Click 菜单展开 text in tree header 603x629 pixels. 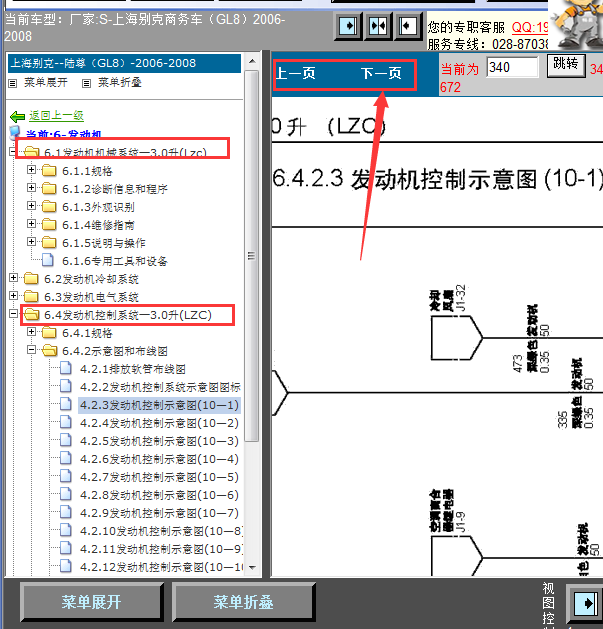point(45,83)
